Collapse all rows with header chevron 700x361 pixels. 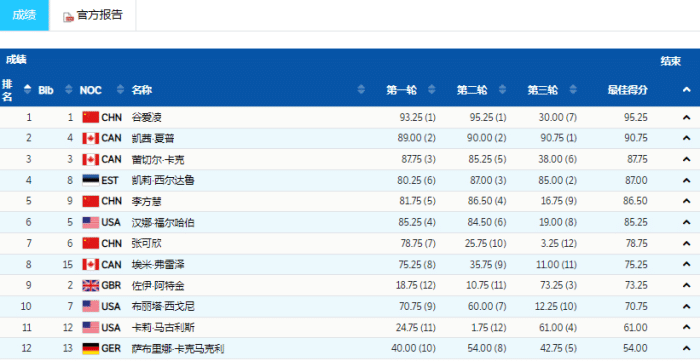[x=687, y=90]
